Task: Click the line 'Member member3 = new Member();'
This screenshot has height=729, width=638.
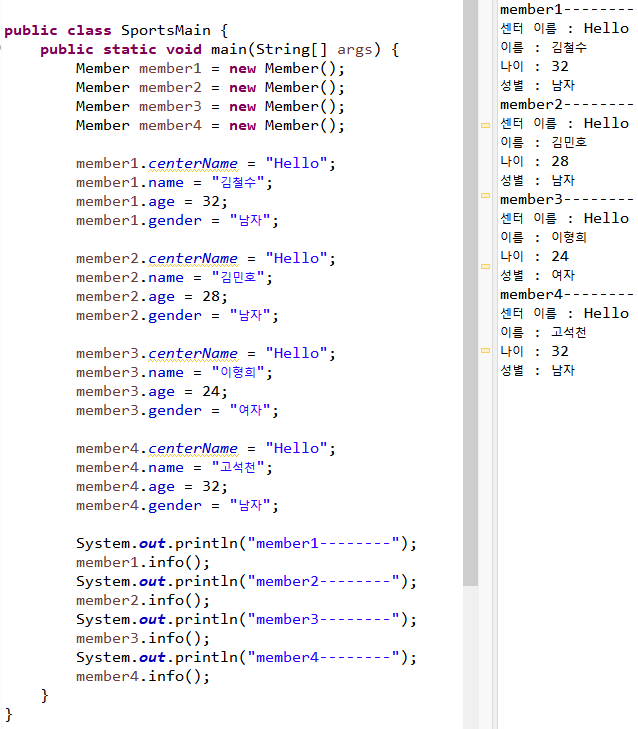Action: coord(210,107)
